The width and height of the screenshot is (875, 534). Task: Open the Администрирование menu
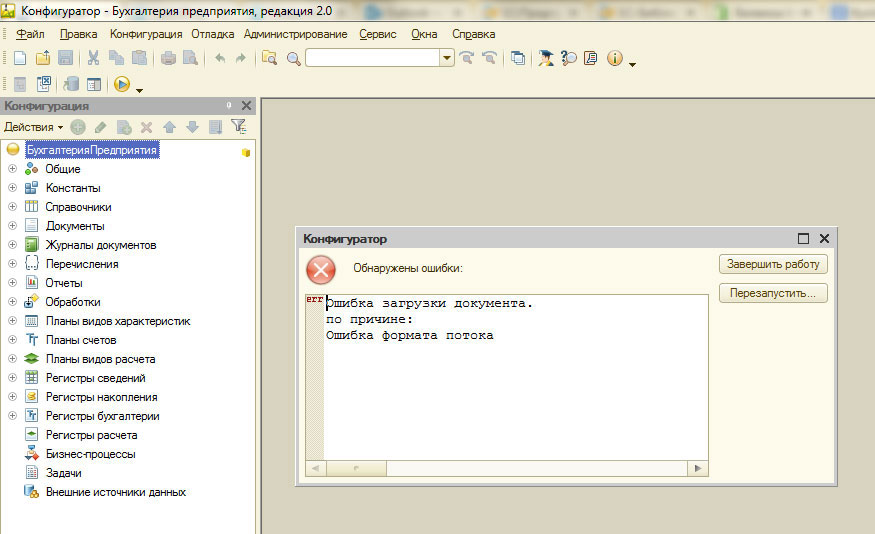pyautogui.click(x=295, y=34)
